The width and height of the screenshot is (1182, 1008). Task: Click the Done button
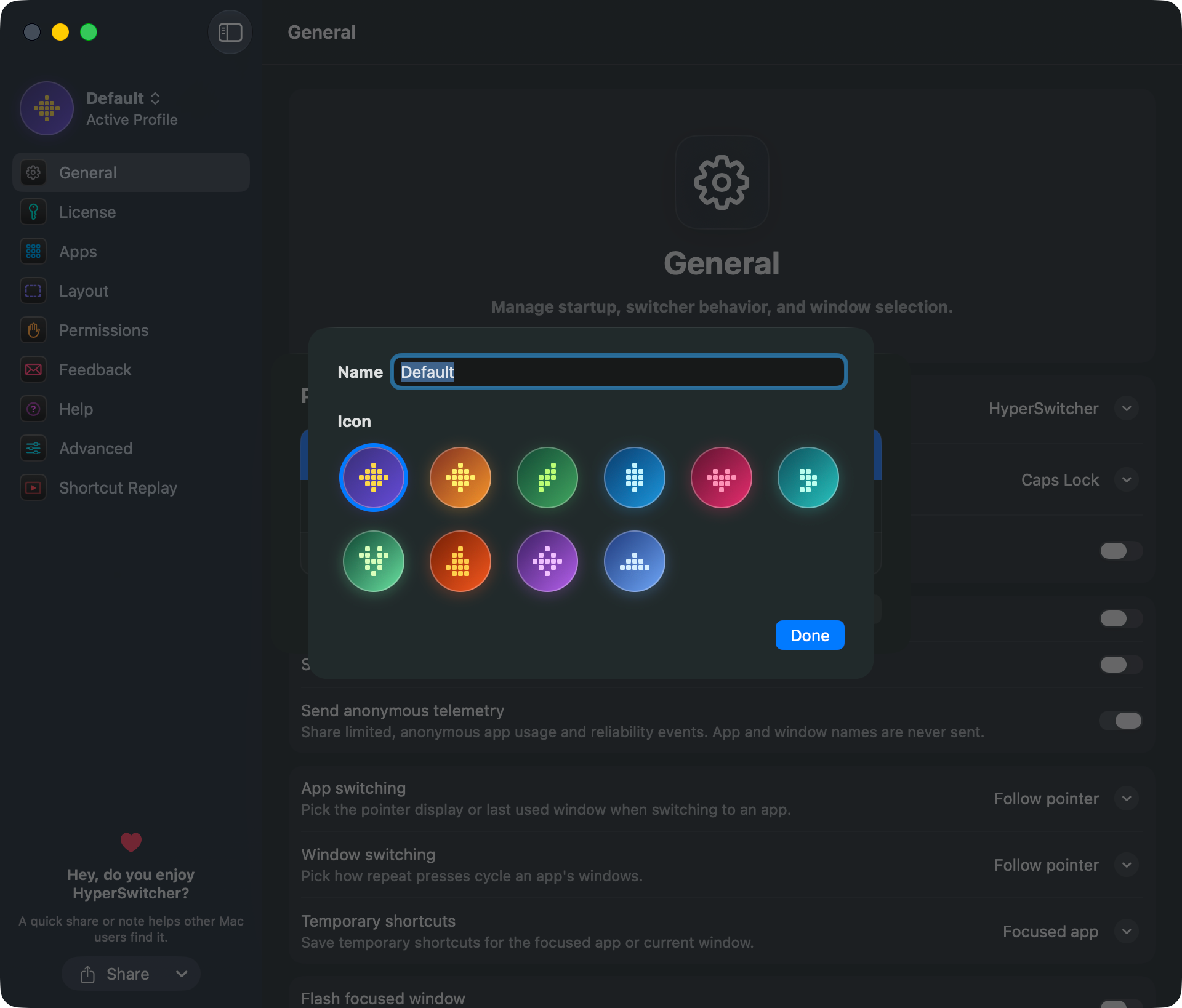[x=810, y=635]
